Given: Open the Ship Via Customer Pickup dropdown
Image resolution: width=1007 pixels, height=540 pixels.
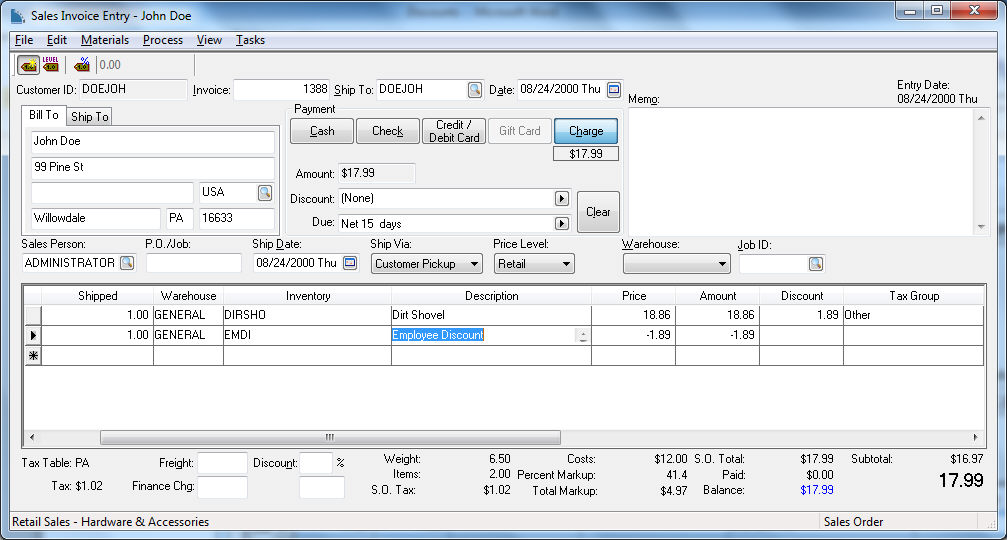Looking at the screenshot, I should point(427,264).
